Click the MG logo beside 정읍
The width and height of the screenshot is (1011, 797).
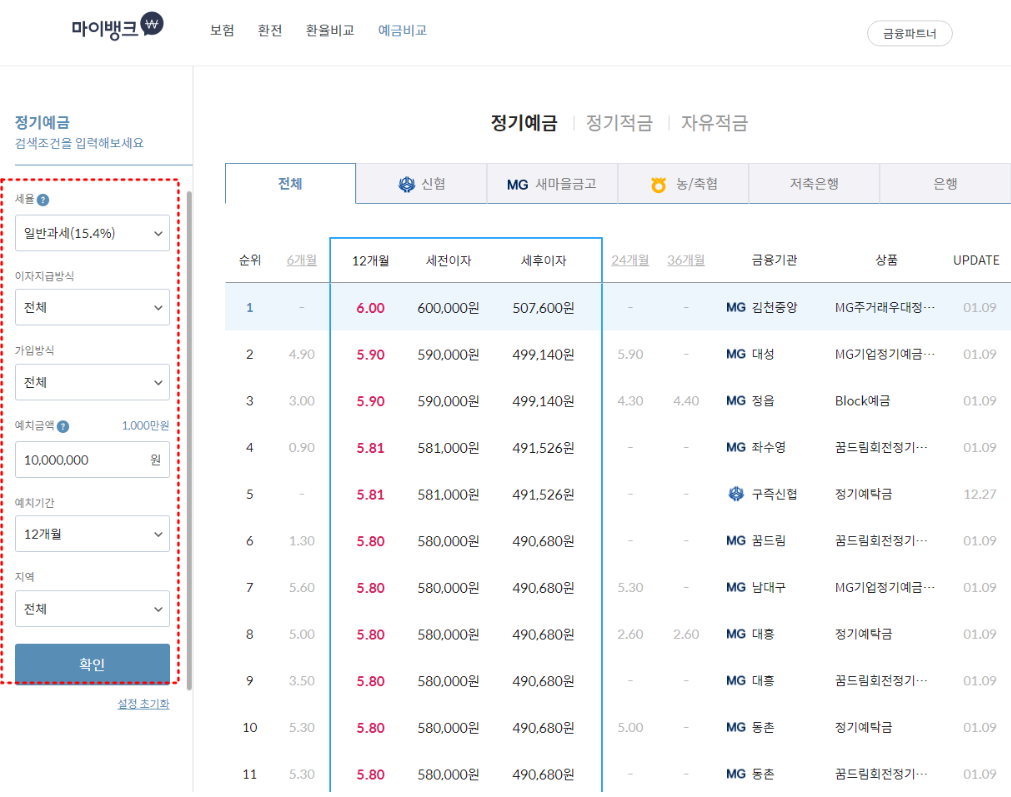736,400
